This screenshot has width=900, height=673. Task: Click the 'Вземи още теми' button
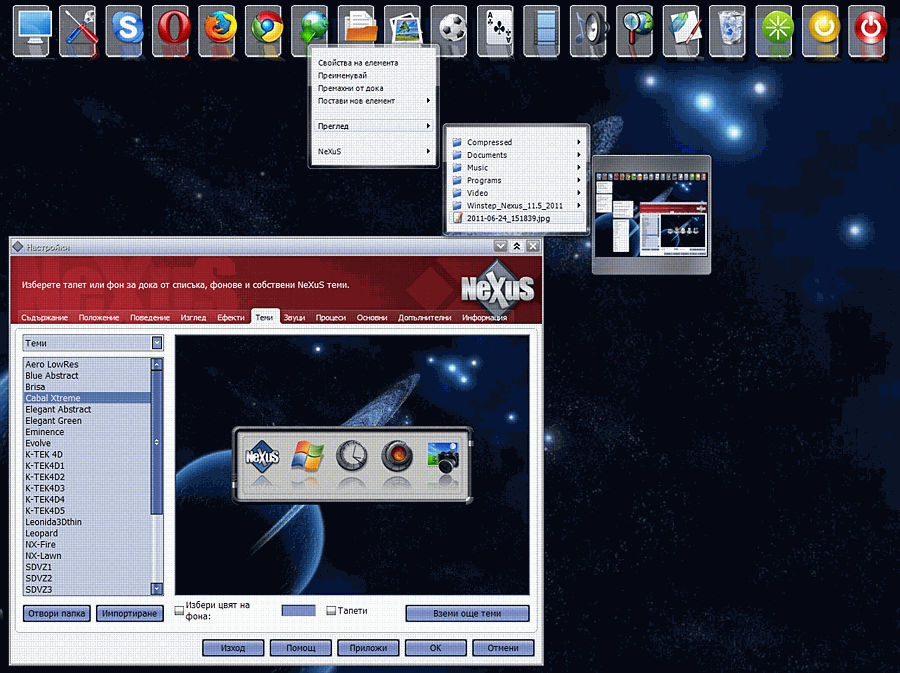click(x=467, y=613)
